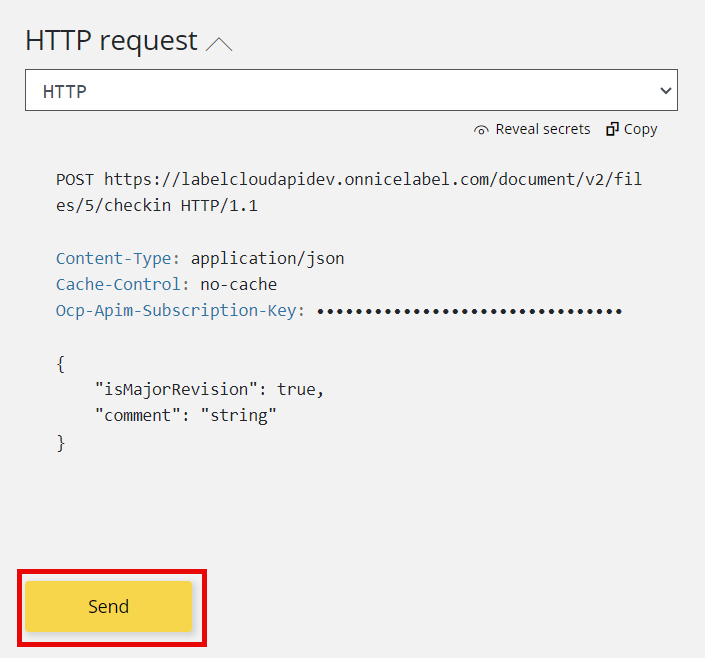
Task: Toggle Reveal secrets text link
Action: (x=543, y=129)
